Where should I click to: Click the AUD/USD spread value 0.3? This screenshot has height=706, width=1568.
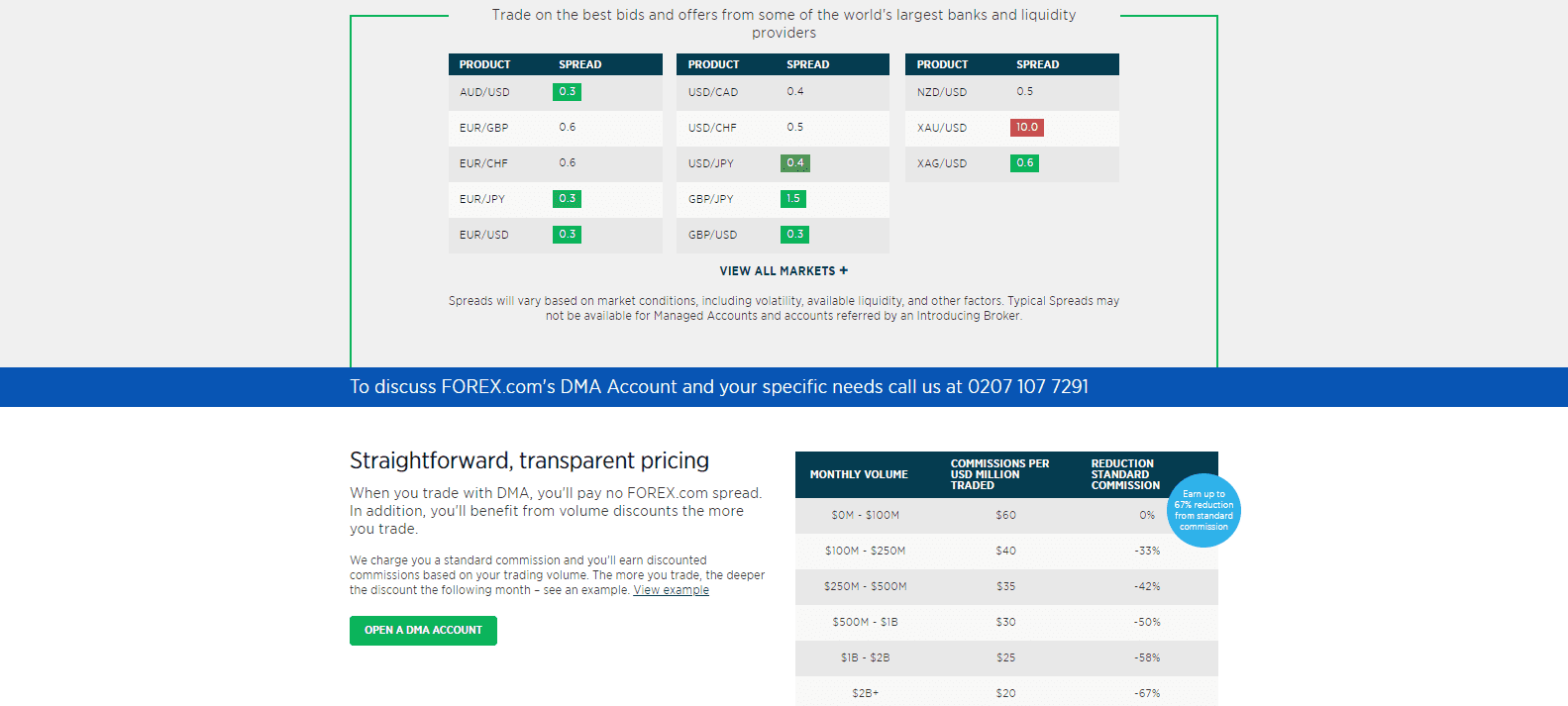[568, 92]
